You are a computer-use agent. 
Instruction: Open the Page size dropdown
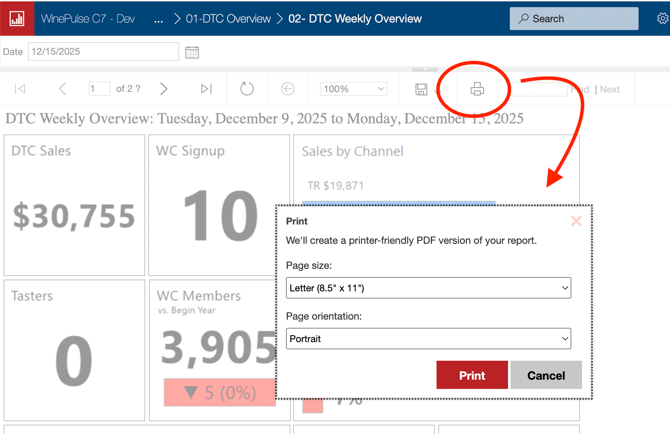[x=428, y=288]
